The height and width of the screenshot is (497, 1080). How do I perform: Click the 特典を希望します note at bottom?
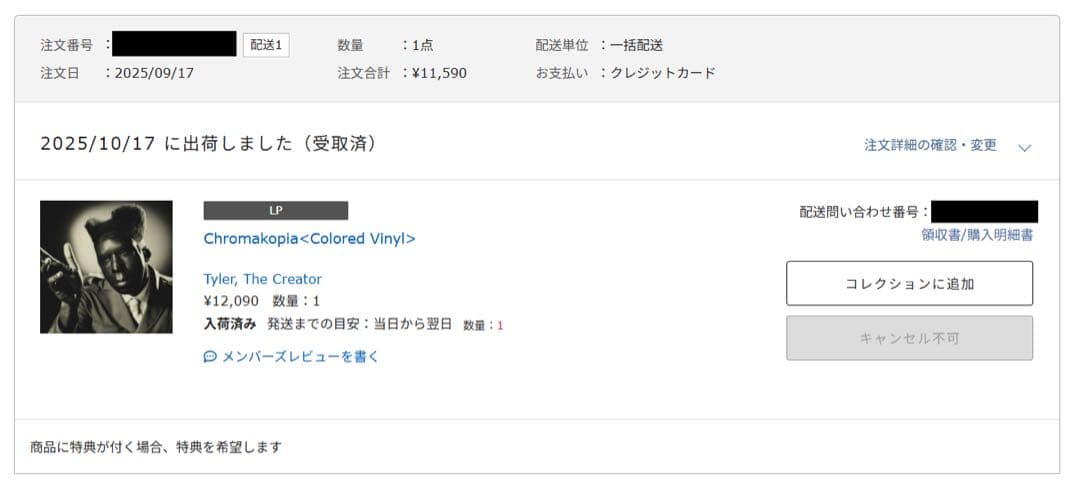click(156, 447)
